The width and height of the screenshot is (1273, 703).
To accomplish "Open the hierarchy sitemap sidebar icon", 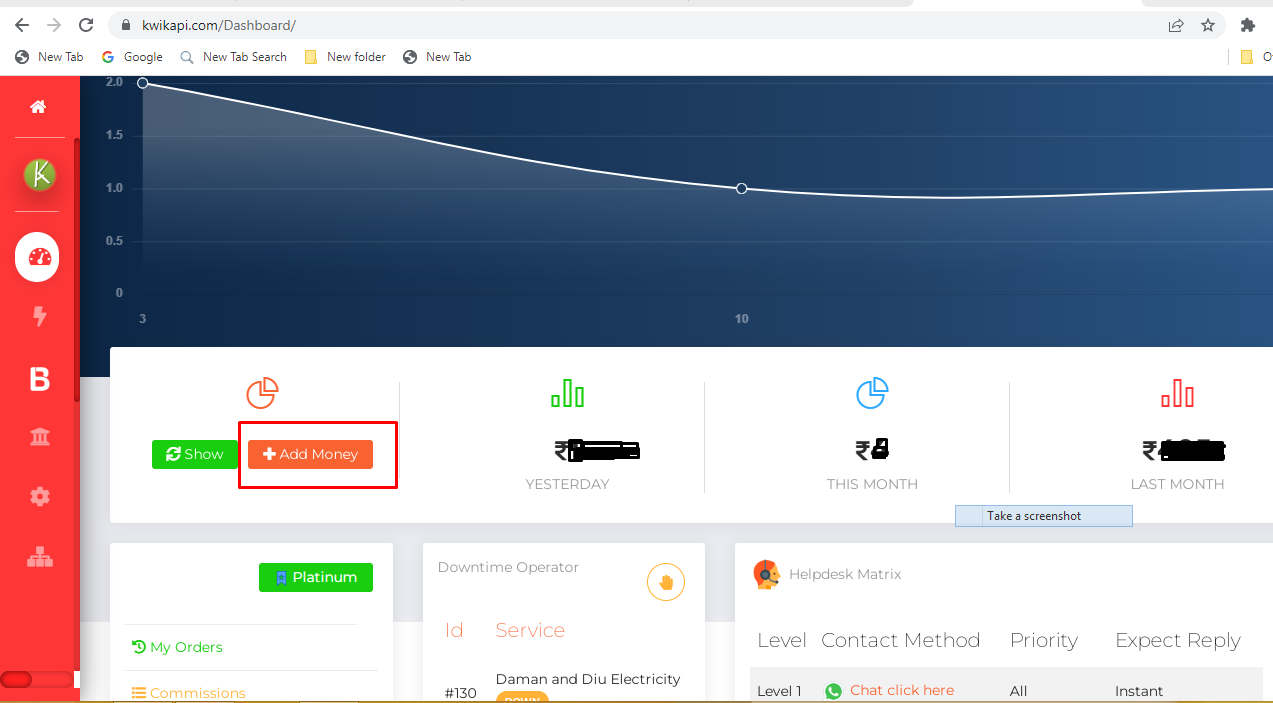I will [39, 558].
